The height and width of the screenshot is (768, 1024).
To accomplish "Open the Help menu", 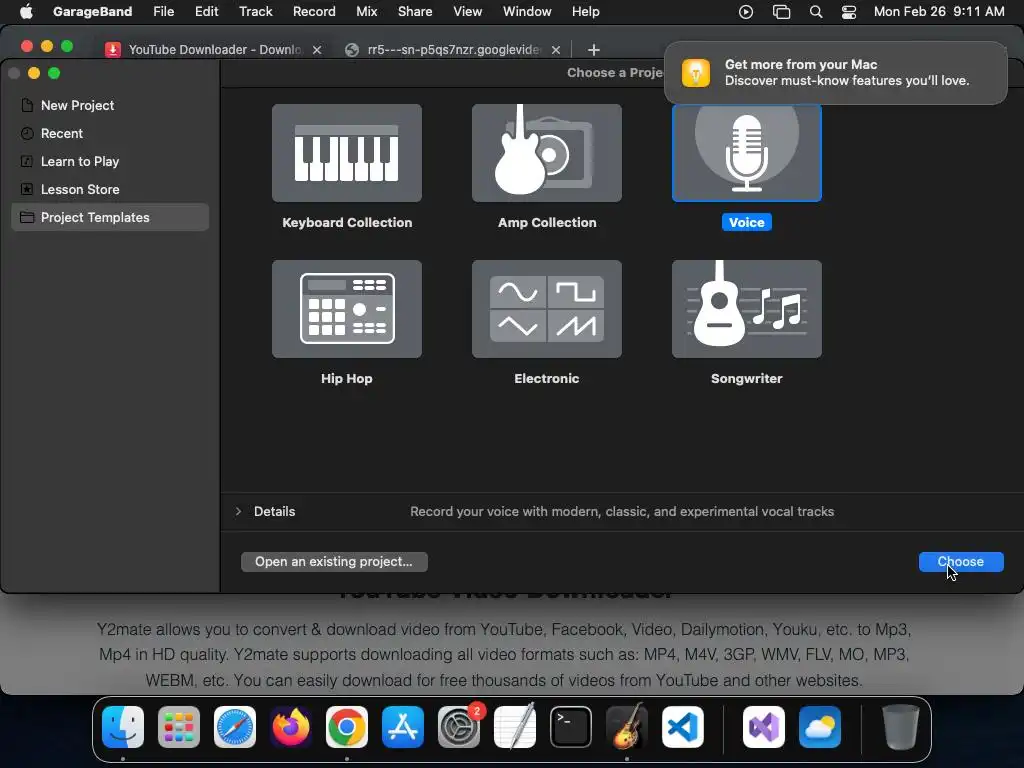I will point(585,12).
